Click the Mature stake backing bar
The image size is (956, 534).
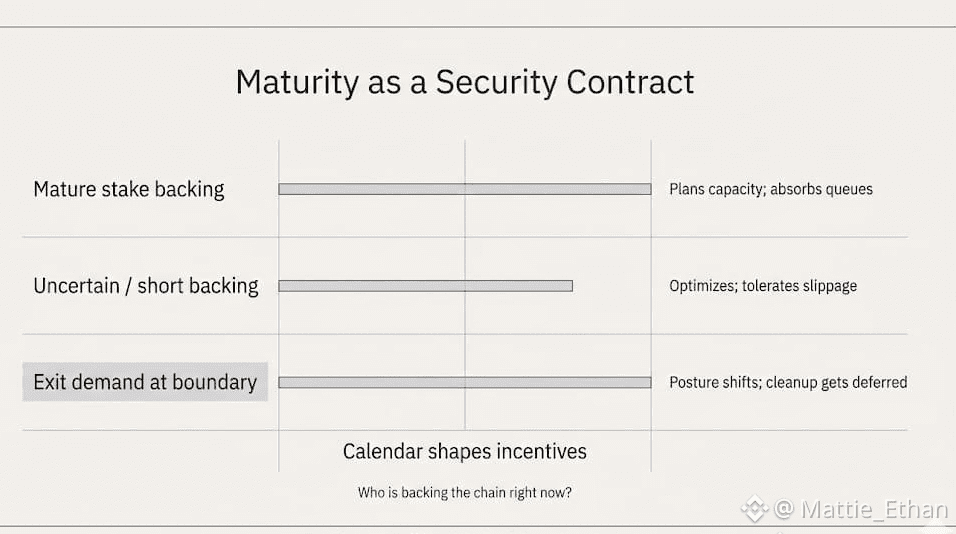pyautogui.click(x=465, y=190)
